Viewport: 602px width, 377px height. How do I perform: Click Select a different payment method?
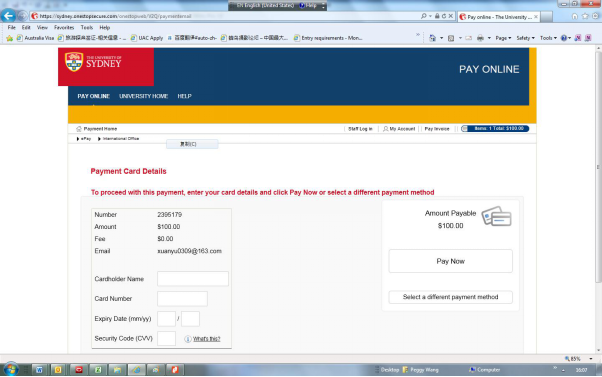[x=450, y=297]
